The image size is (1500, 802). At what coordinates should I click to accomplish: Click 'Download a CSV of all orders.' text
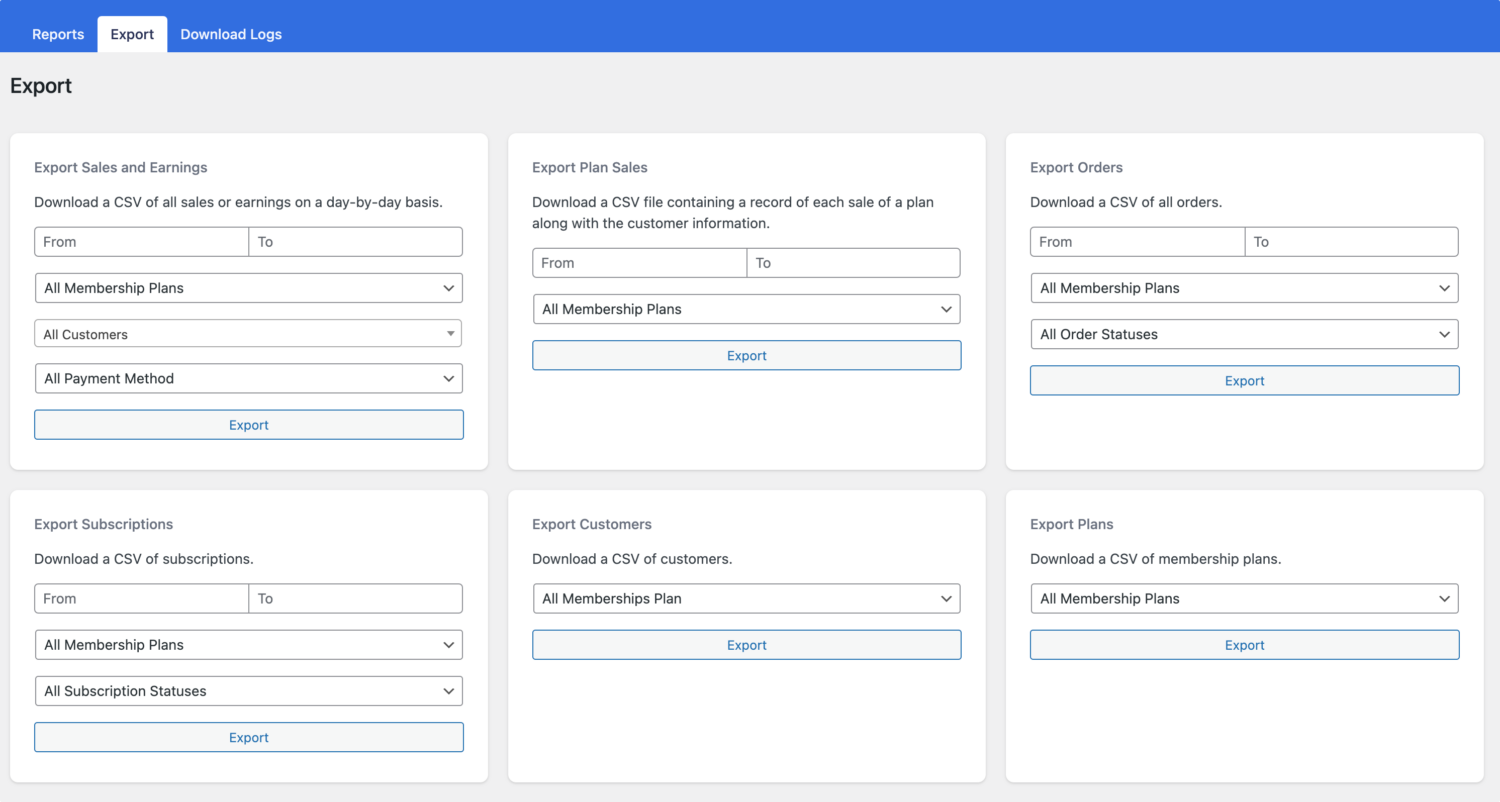1126,202
